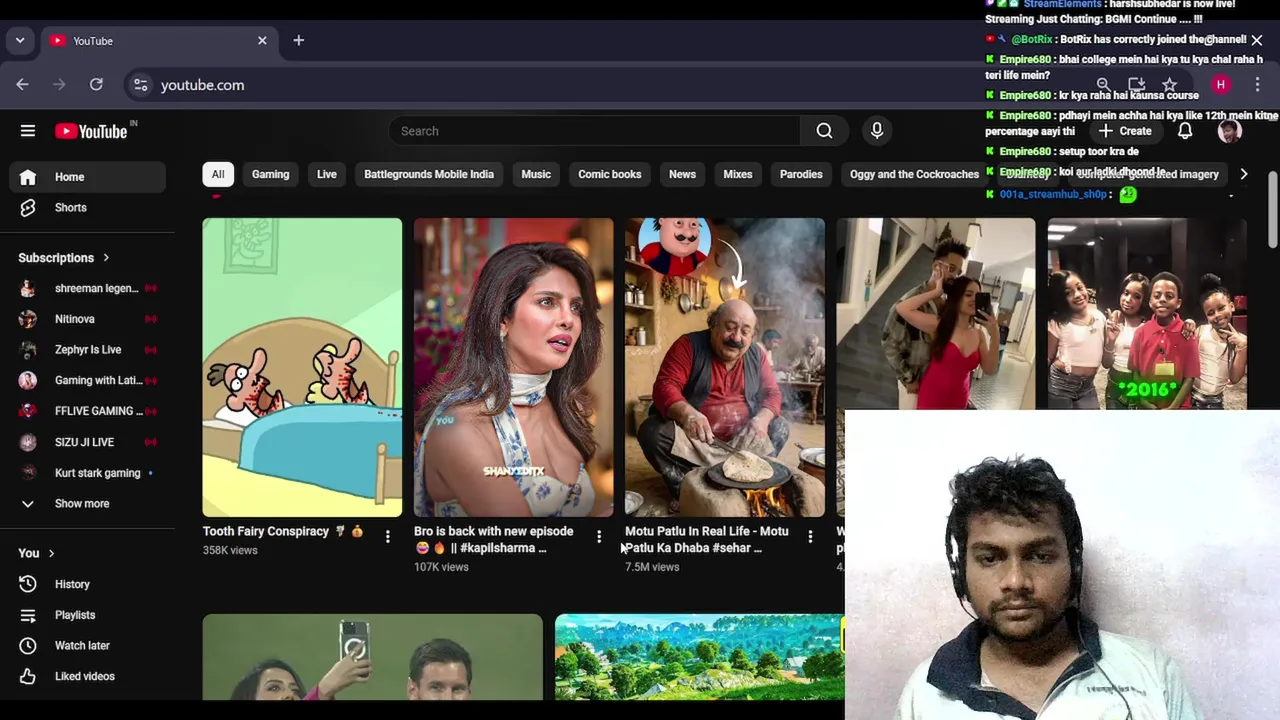Viewport: 1280px width, 720px height.
Task: Open Tooth Fairy Conspiracy thumbnail
Action: (x=302, y=367)
